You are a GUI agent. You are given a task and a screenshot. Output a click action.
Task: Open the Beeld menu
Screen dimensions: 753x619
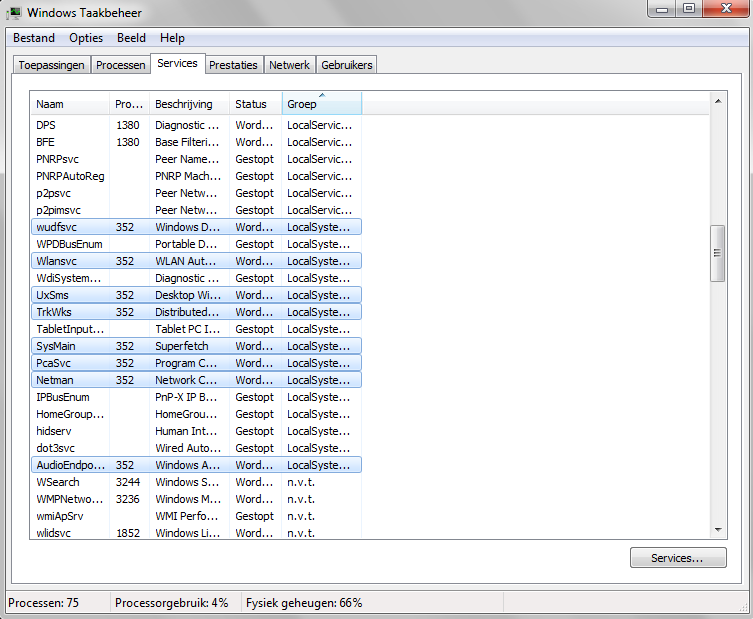click(x=131, y=38)
